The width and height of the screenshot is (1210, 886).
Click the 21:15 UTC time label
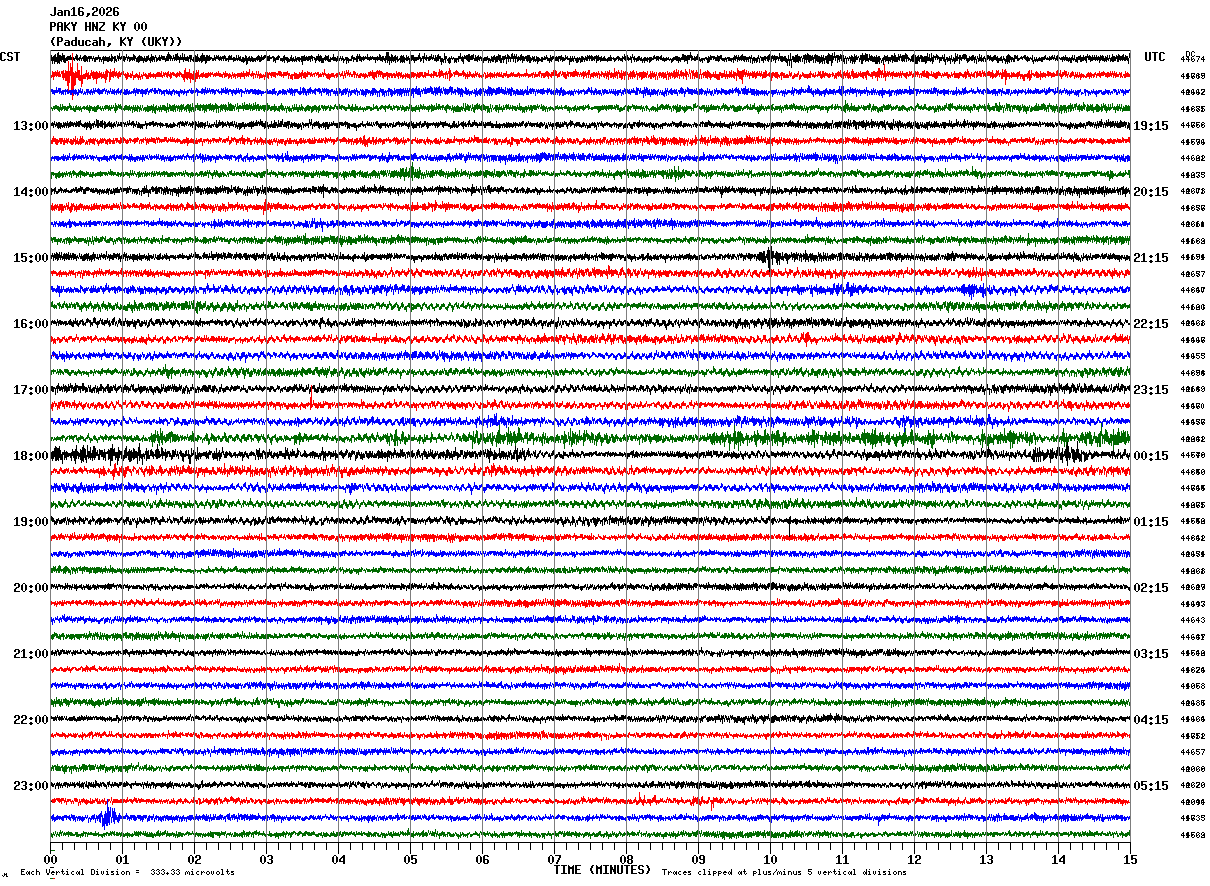pyautogui.click(x=1151, y=258)
